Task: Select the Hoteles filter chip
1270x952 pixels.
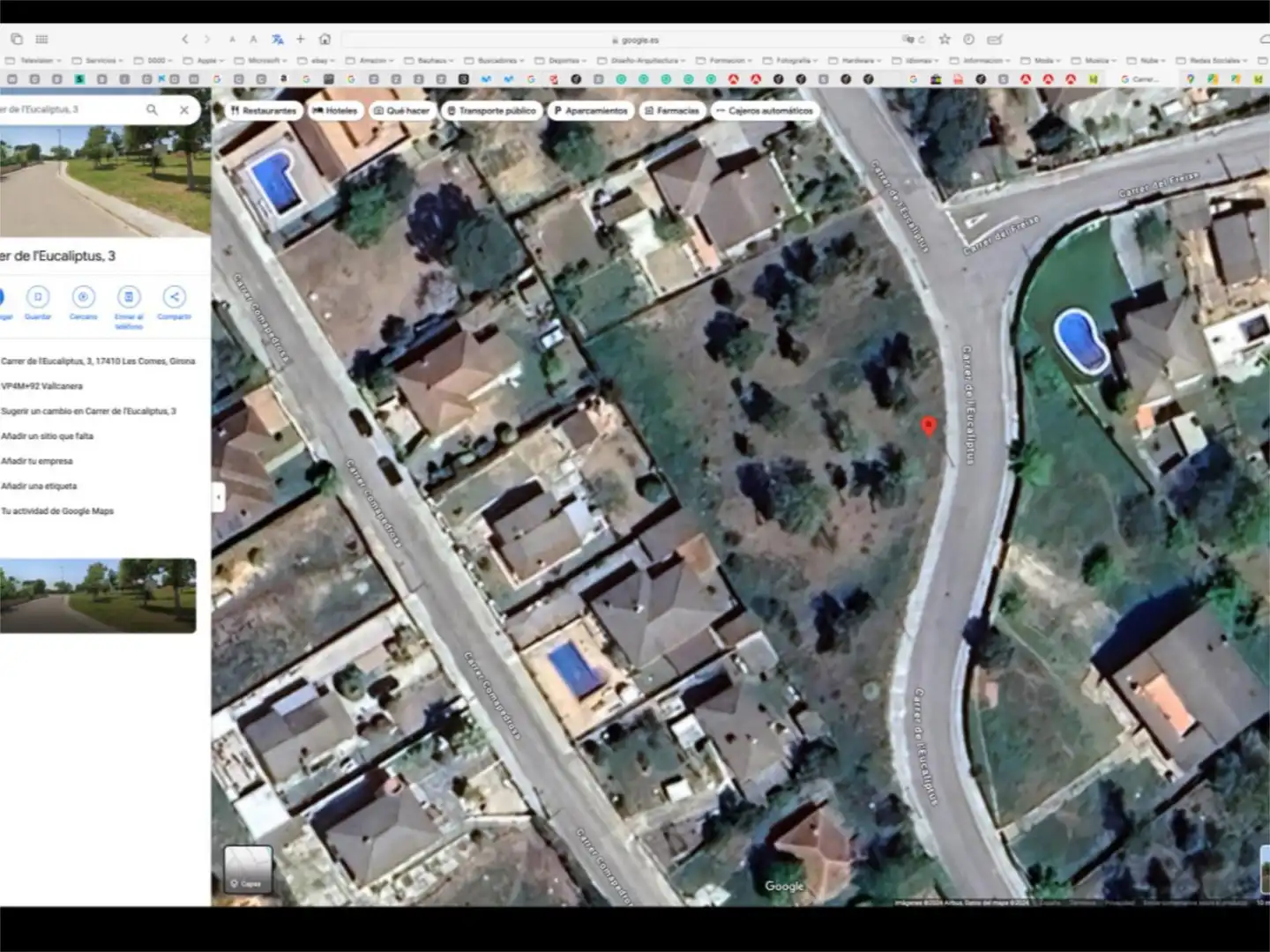Action: [x=335, y=111]
